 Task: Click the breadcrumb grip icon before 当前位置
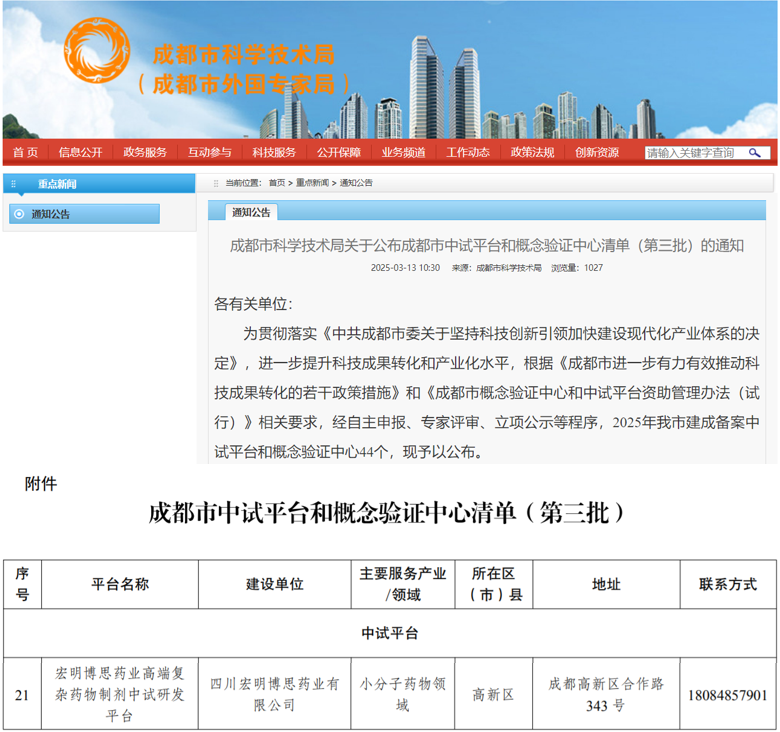pos(215,183)
